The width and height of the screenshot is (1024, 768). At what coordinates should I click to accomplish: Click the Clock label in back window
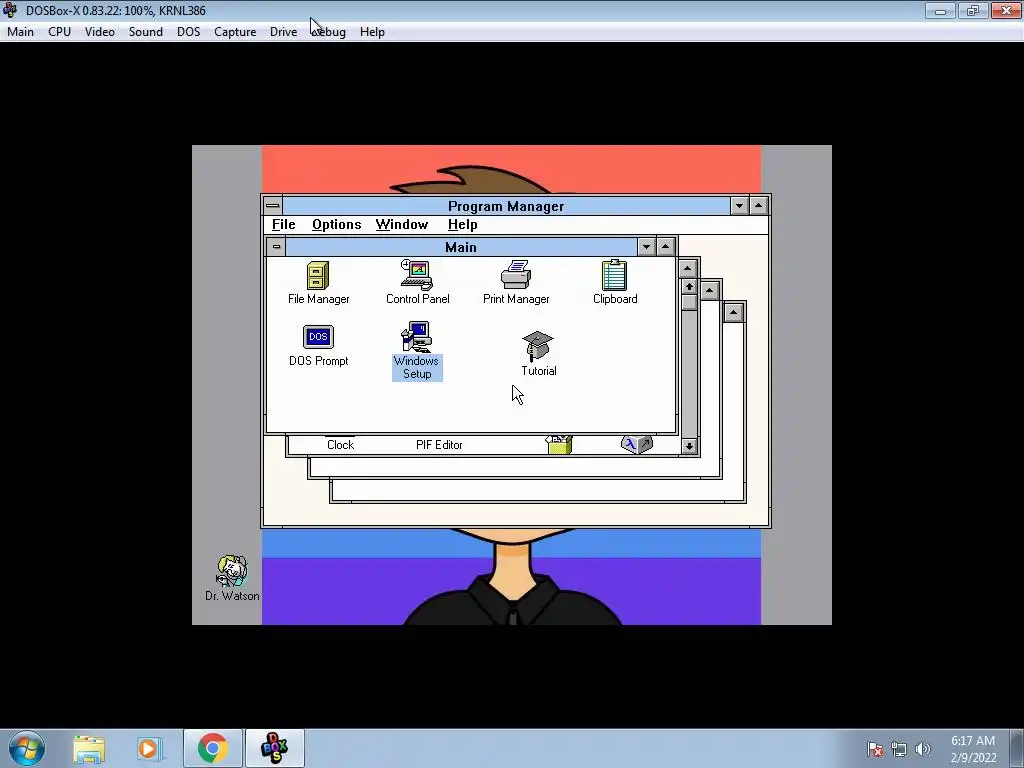(x=340, y=445)
